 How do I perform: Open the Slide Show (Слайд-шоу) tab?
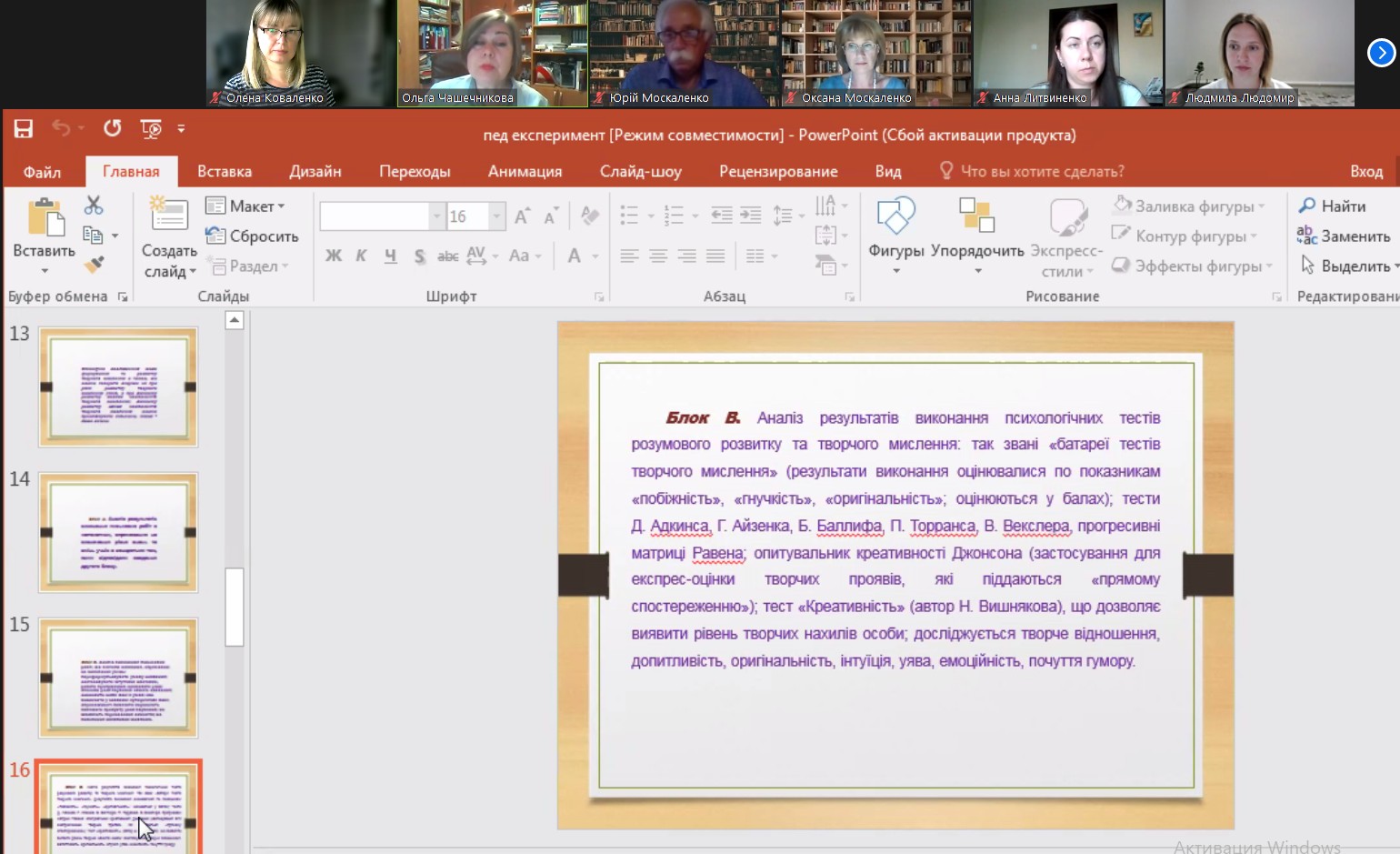click(640, 172)
